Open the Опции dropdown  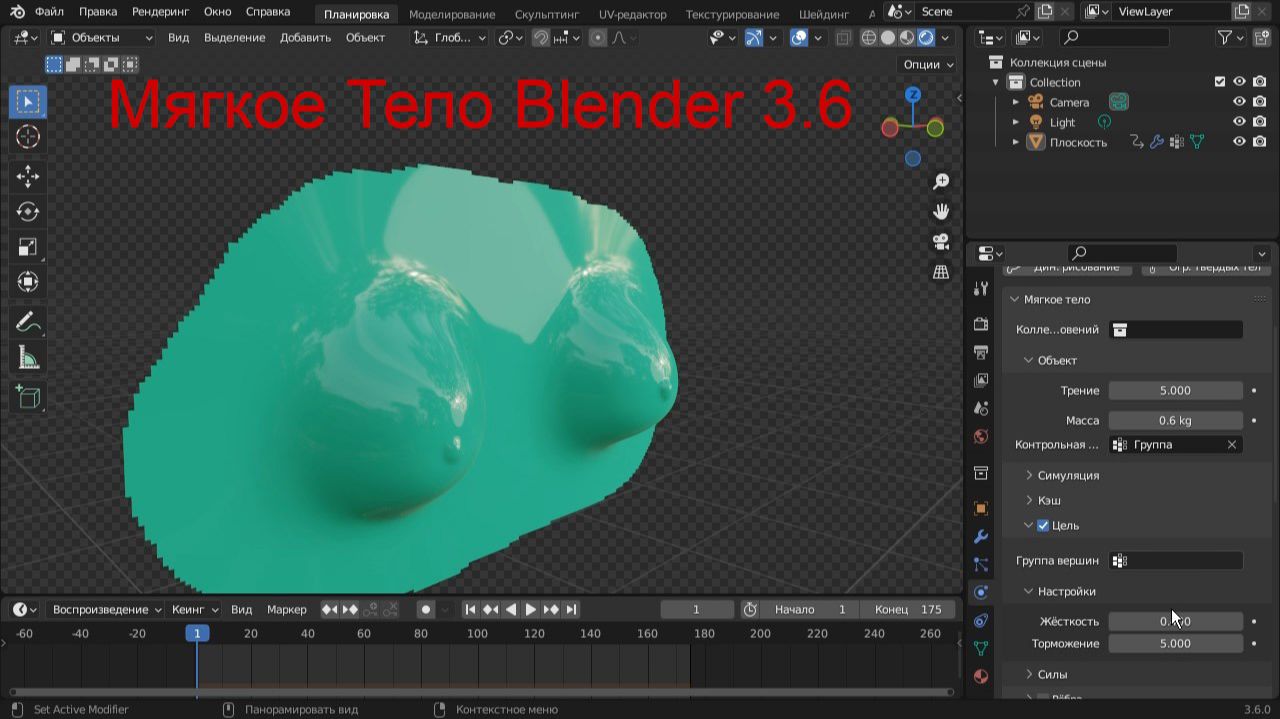click(x=929, y=64)
